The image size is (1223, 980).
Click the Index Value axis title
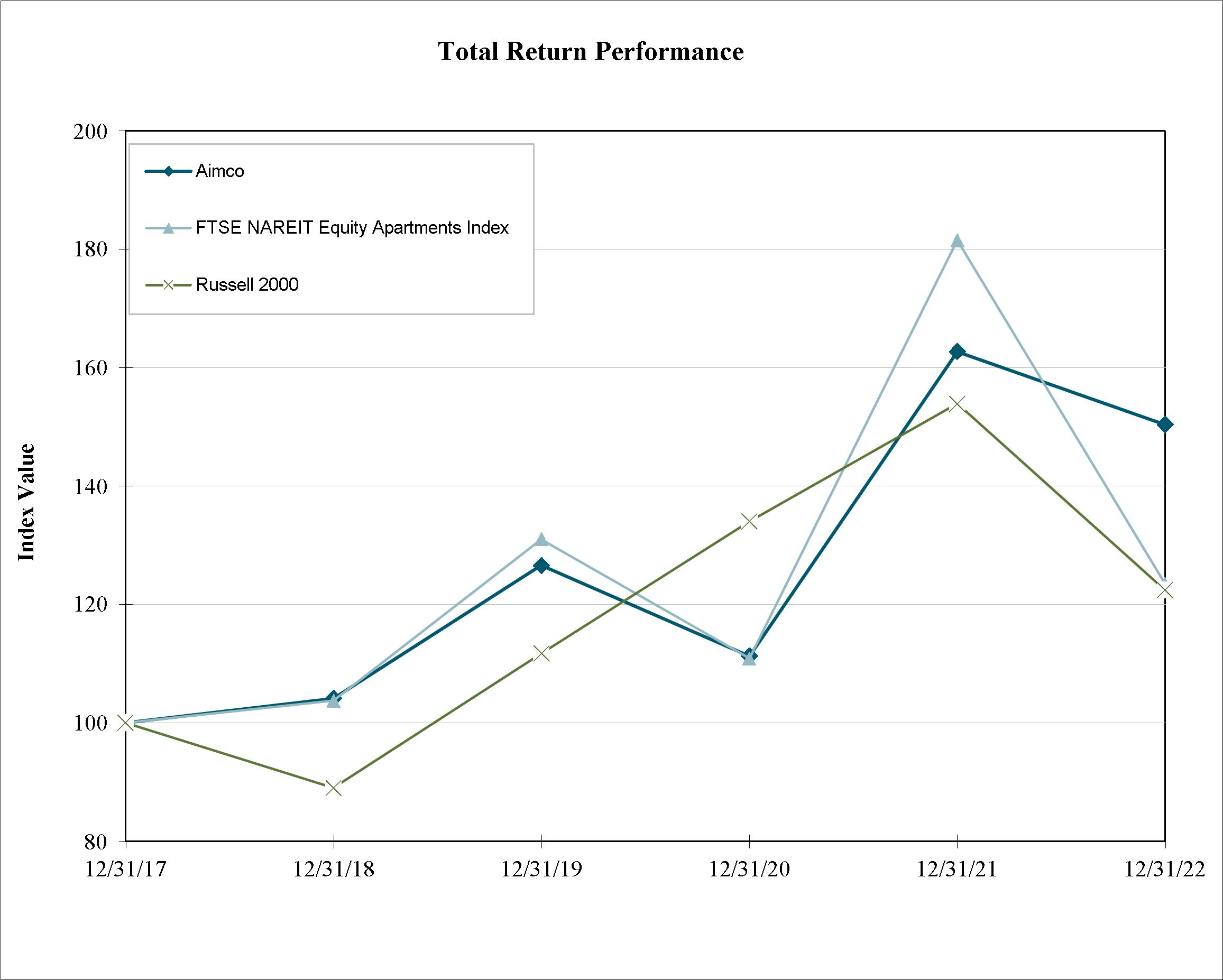point(26,503)
